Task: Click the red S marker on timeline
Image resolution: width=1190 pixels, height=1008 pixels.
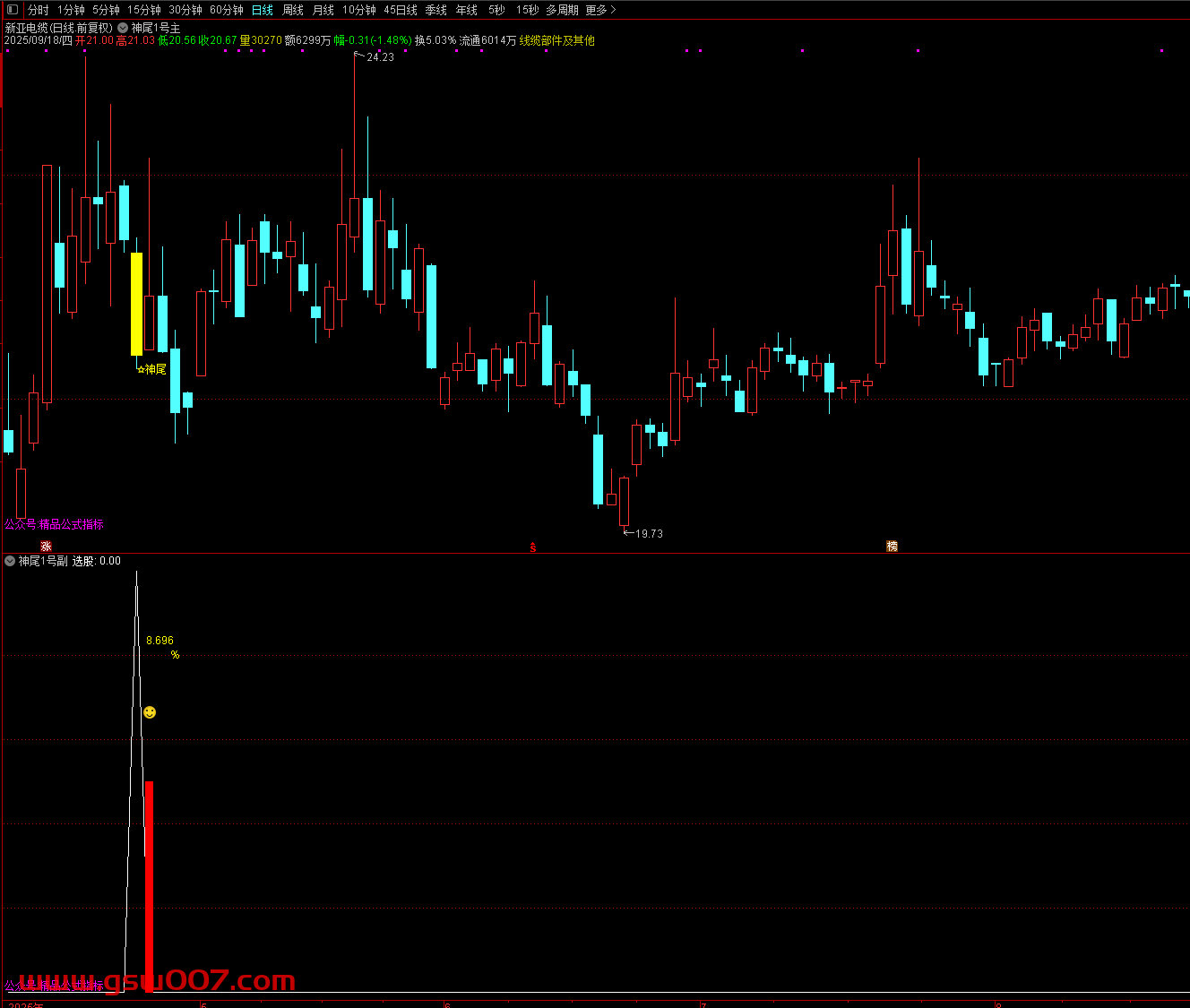Action: [533, 547]
